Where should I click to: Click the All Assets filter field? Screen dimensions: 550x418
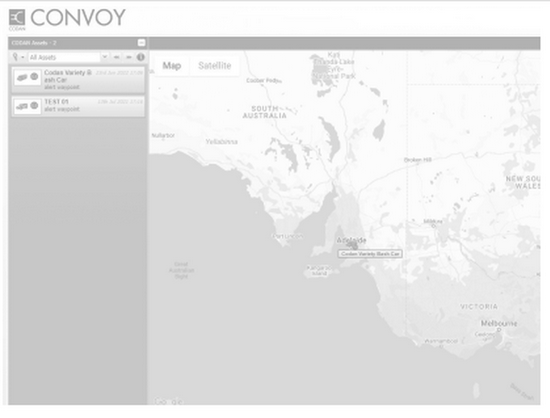[65, 57]
